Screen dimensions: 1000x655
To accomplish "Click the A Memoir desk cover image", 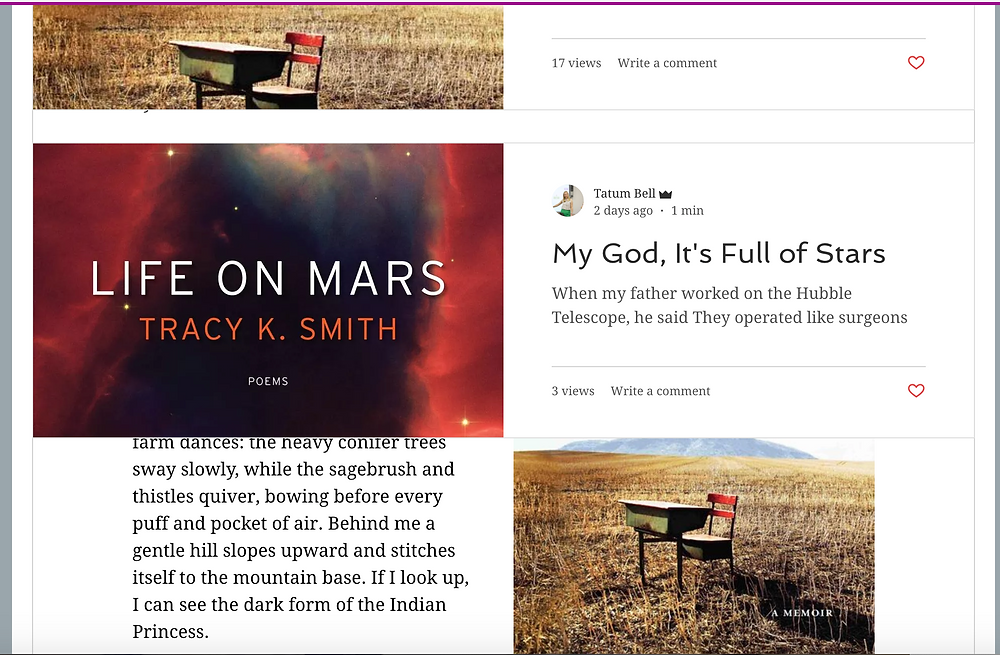I will pos(694,546).
